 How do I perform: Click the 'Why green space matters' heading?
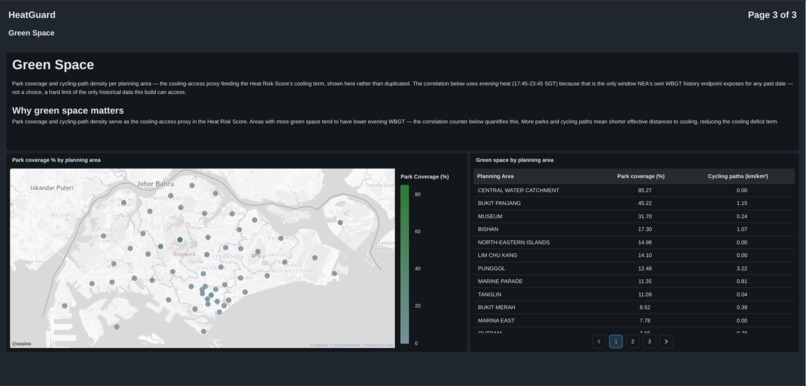click(x=68, y=111)
